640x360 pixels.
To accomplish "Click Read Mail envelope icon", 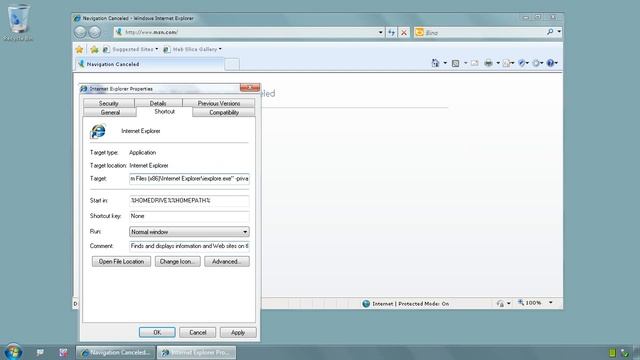I will 474,63.
